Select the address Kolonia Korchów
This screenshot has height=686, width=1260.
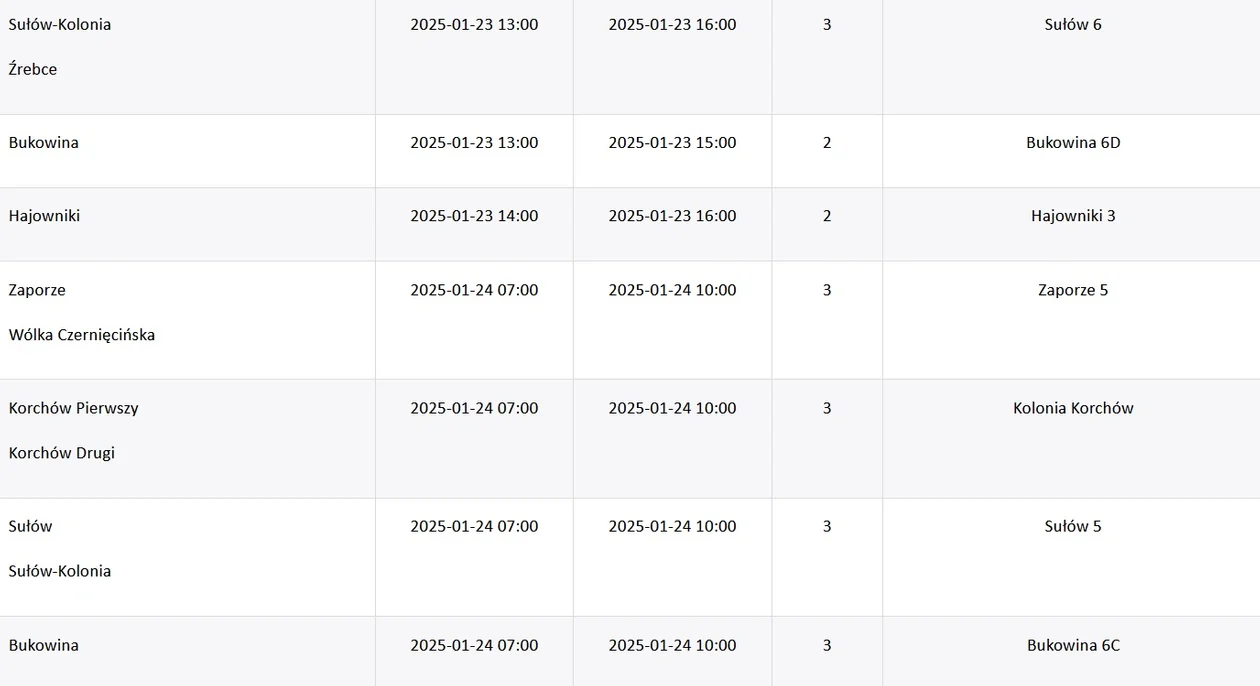[x=1073, y=408]
